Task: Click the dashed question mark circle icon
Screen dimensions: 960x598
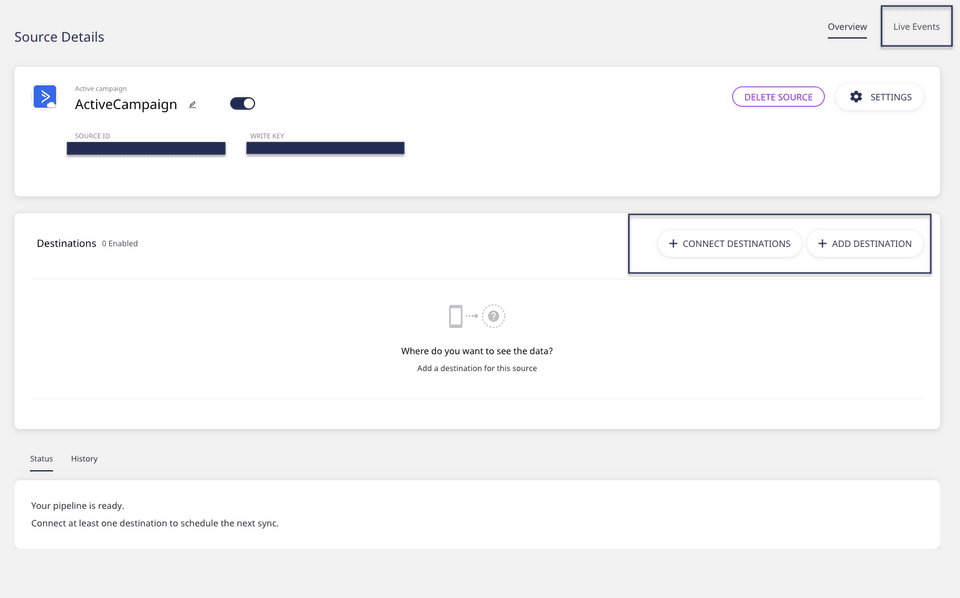Action: [x=493, y=316]
